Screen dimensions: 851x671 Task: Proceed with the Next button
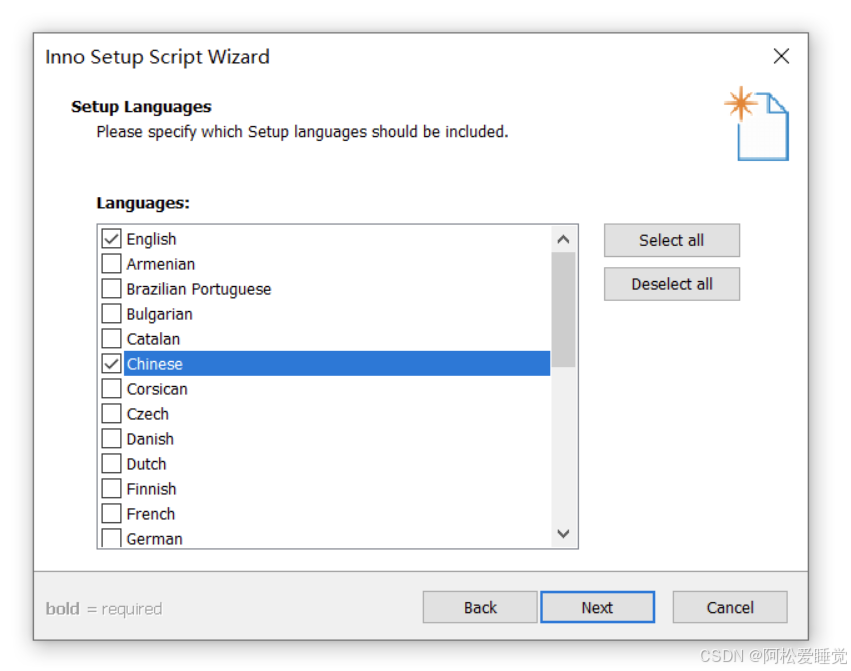(x=598, y=607)
